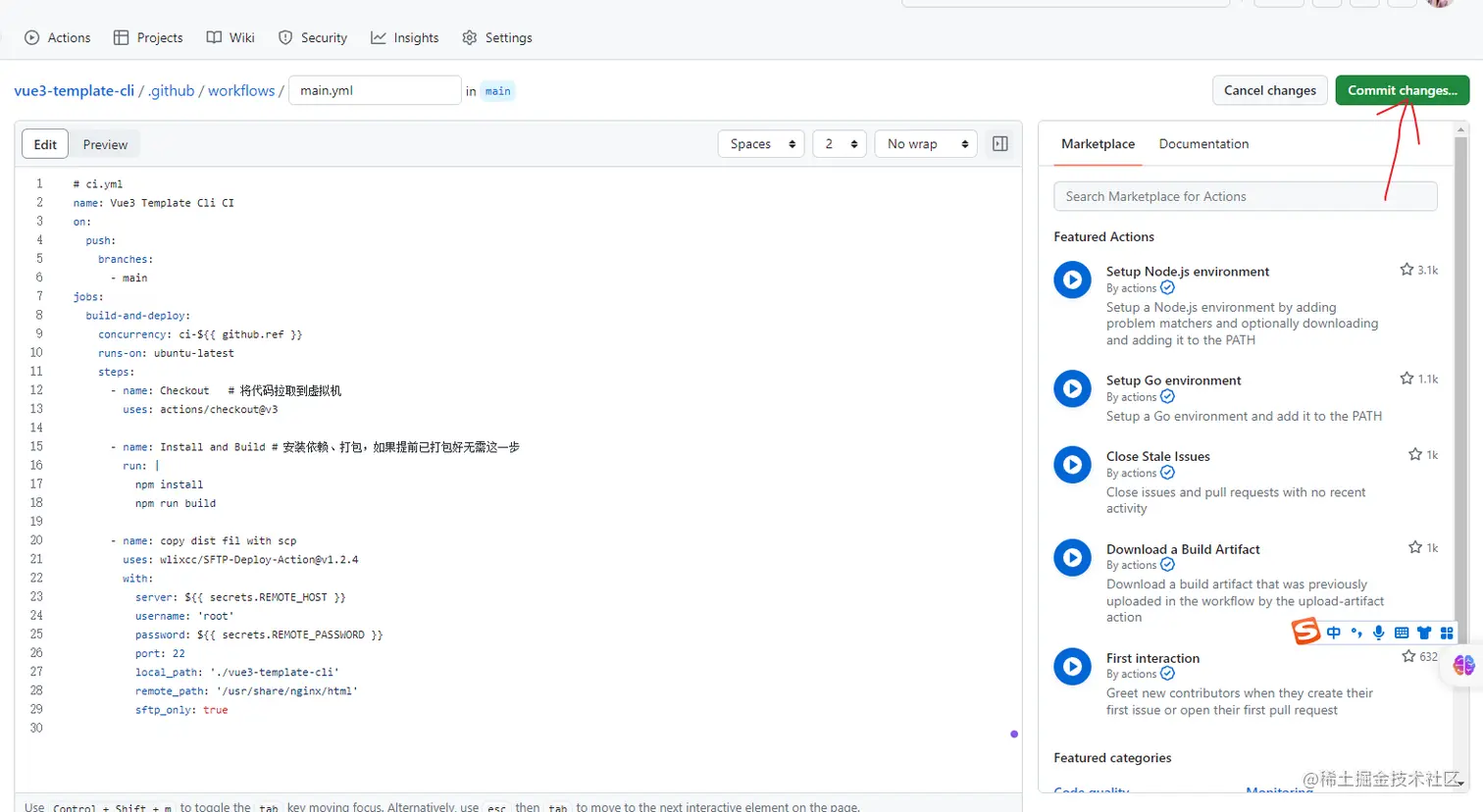Open the Download a Build Artifact title link
This screenshot has width=1483, height=812.
tap(1183, 549)
